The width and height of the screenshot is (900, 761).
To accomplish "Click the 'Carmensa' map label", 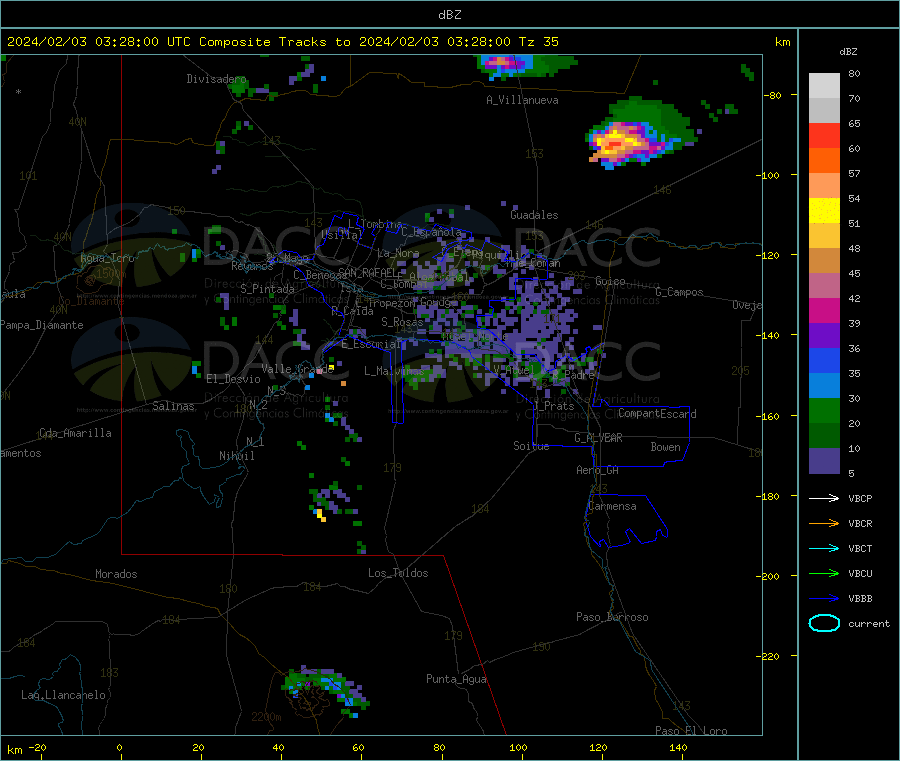I will pos(612,506).
